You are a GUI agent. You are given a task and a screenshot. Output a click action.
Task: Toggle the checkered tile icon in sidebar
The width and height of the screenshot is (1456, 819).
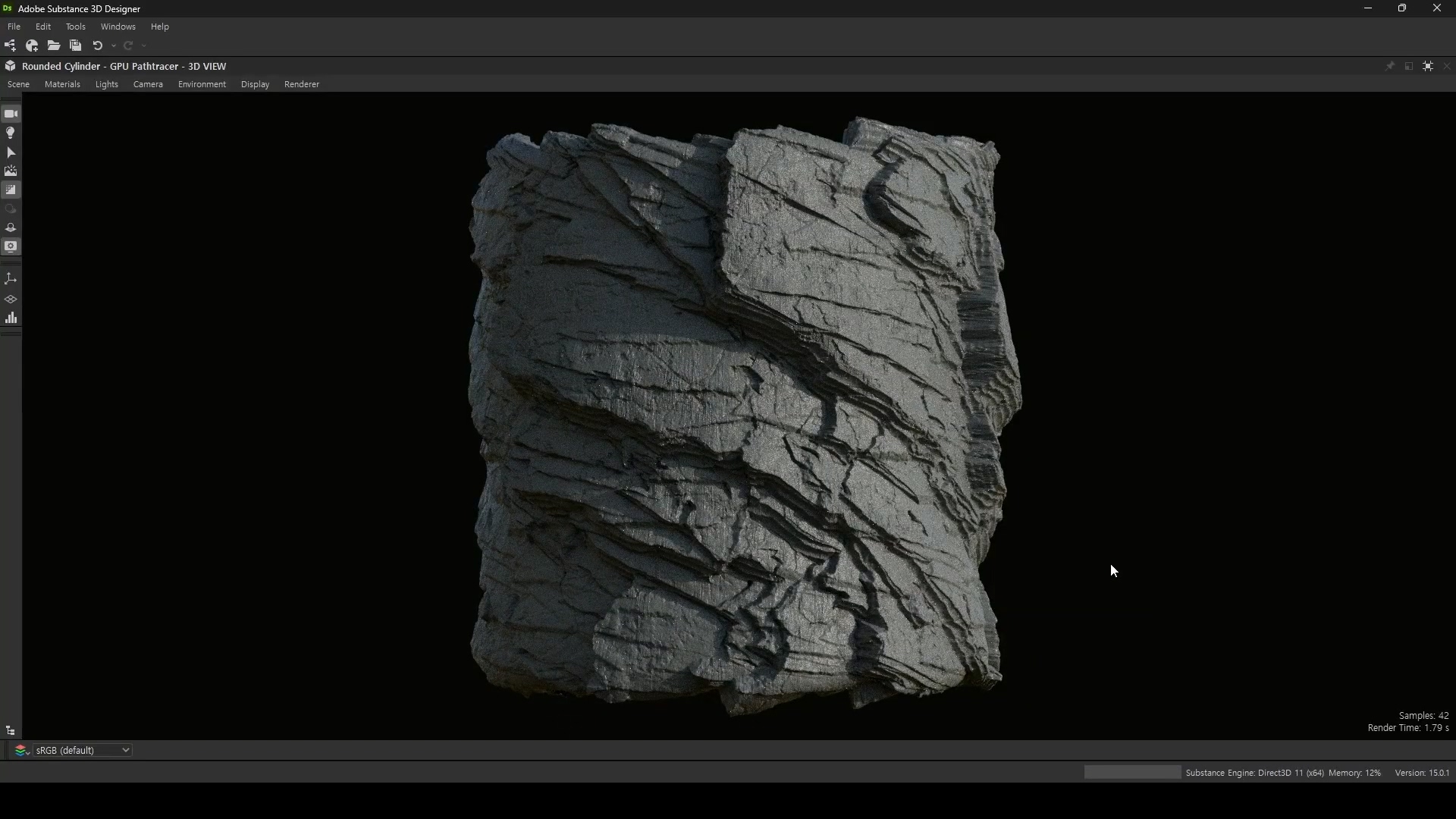[11, 190]
